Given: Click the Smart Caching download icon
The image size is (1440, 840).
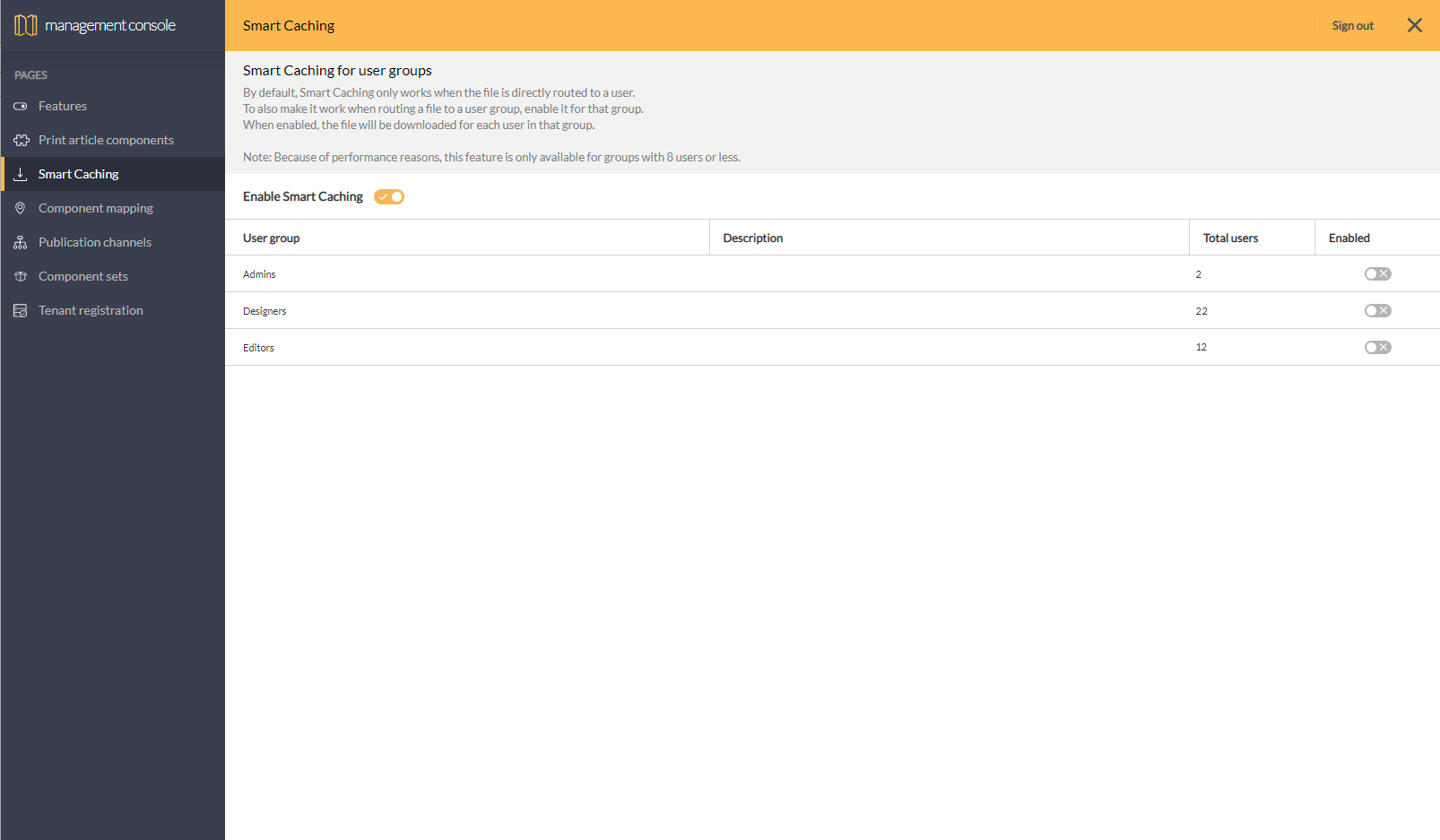Looking at the screenshot, I should [x=21, y=174].
